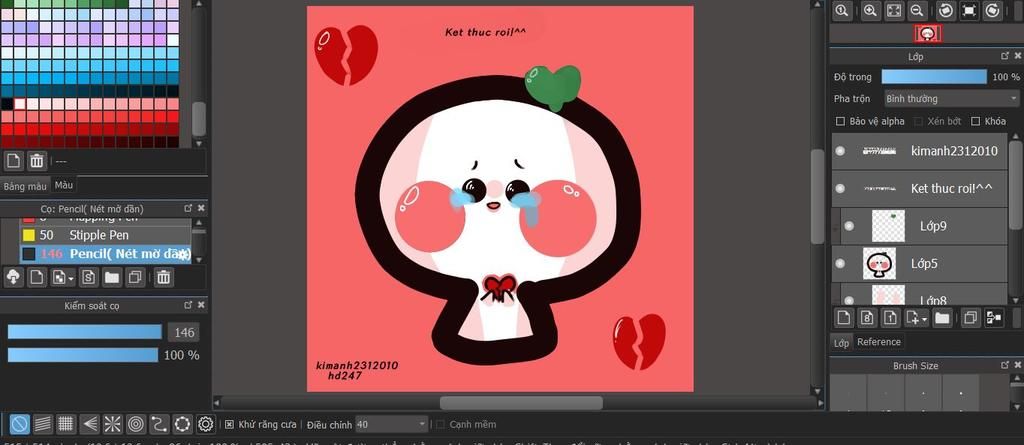The width and height of the screenshot is (1024, 445).
Task: Switch to the Màu tab
Action: click(64, 185)
